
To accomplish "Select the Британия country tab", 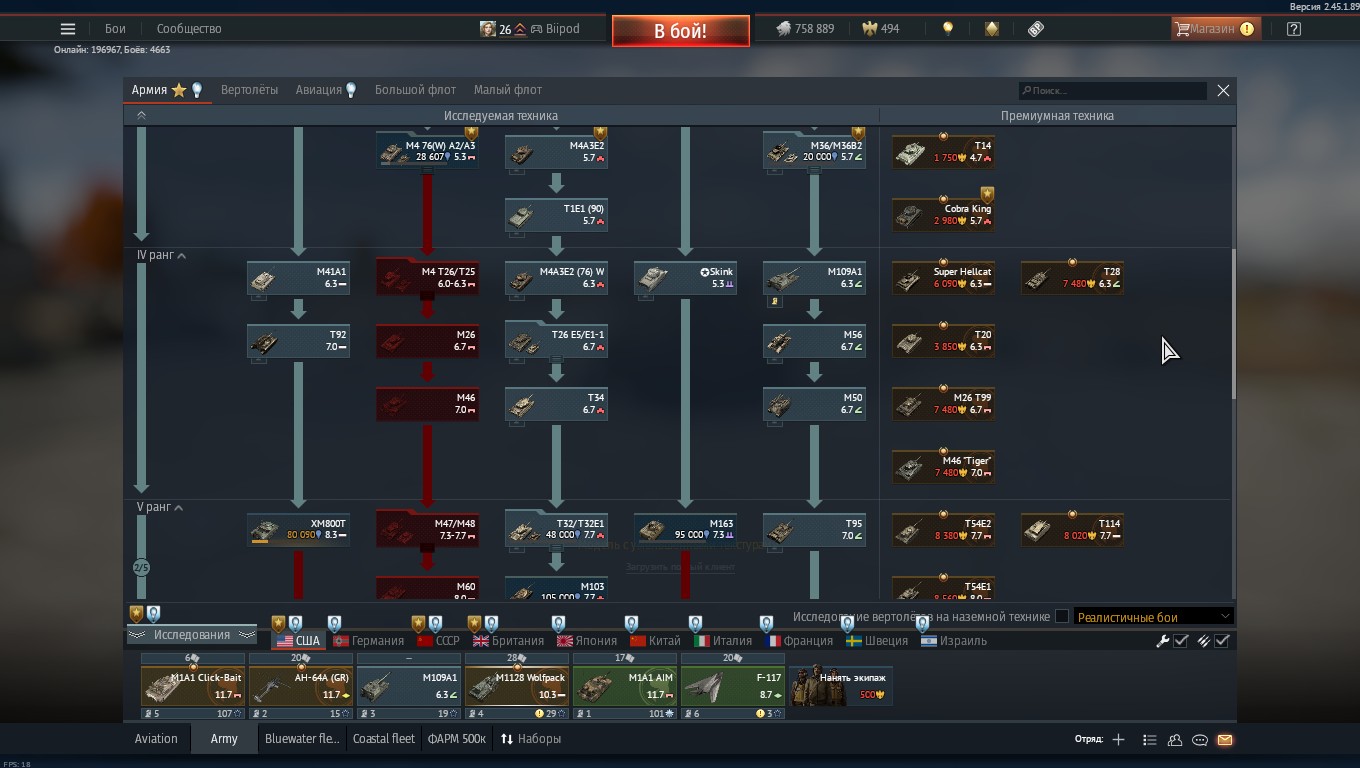I will 509,641.
